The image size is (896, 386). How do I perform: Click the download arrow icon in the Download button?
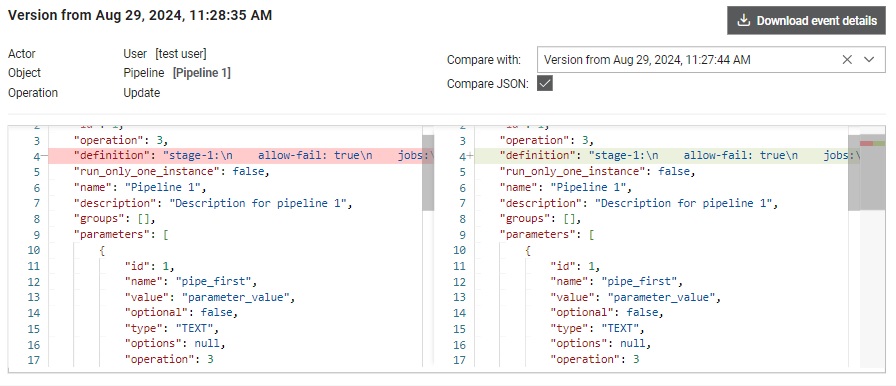pyautogui.click(x=743, y=21)
